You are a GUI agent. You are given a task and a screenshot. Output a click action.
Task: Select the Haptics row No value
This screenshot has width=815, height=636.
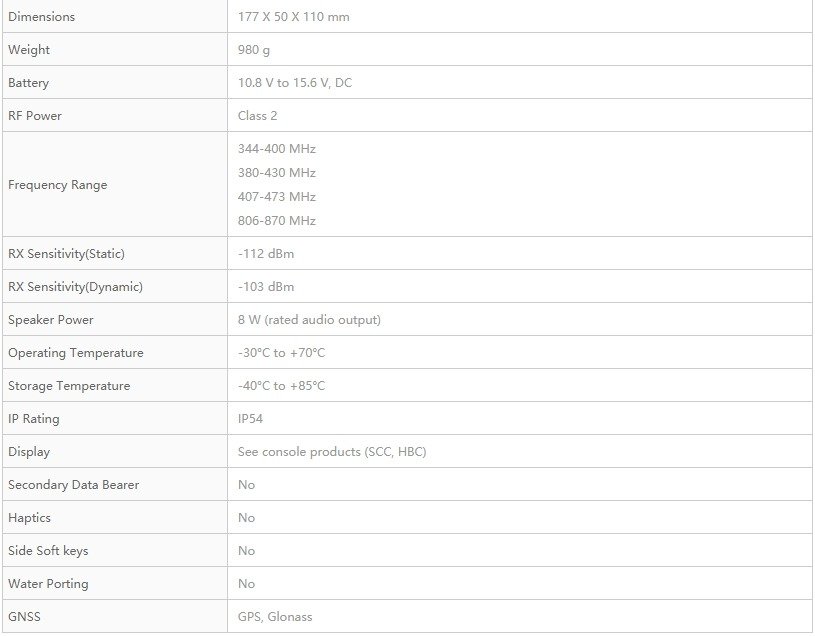pos(246,518)
